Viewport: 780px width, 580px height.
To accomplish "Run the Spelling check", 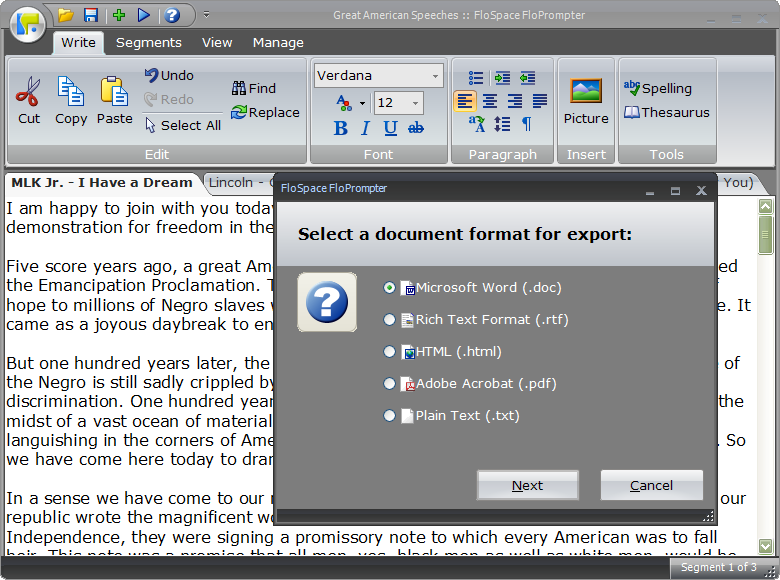I will coord(657,89).
